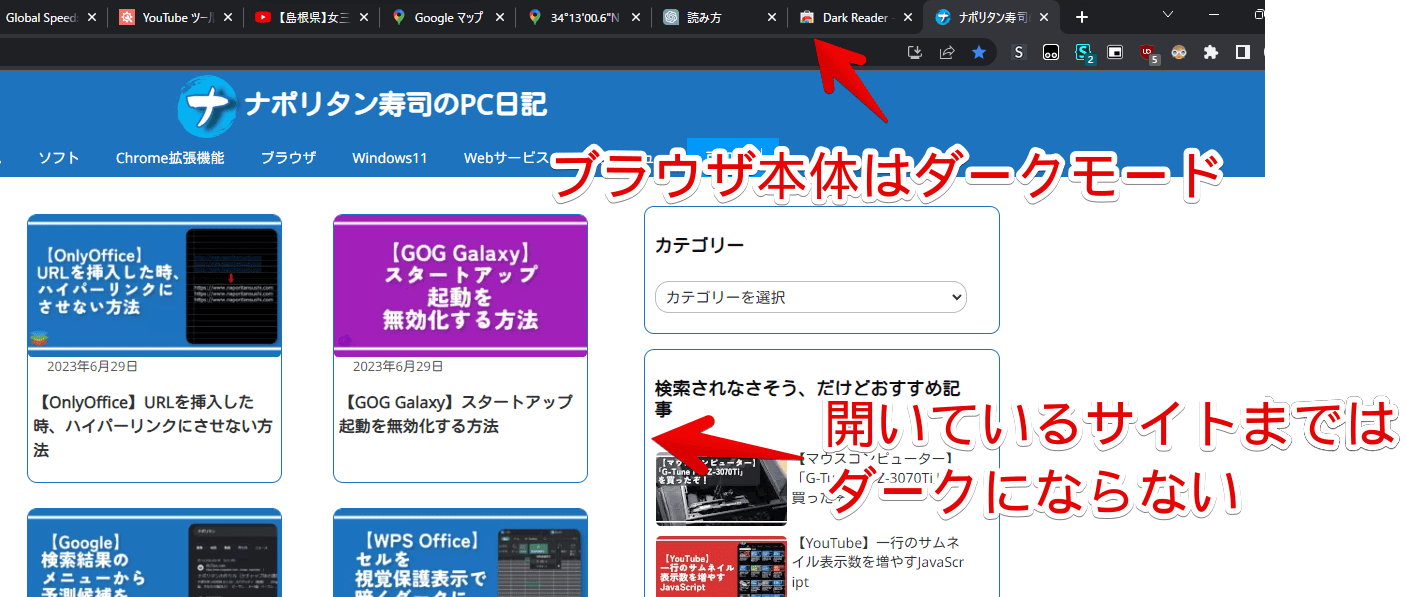Switch to the Global Speed tab
This screenshot has height=597, width=1406.
click(51, 18)
